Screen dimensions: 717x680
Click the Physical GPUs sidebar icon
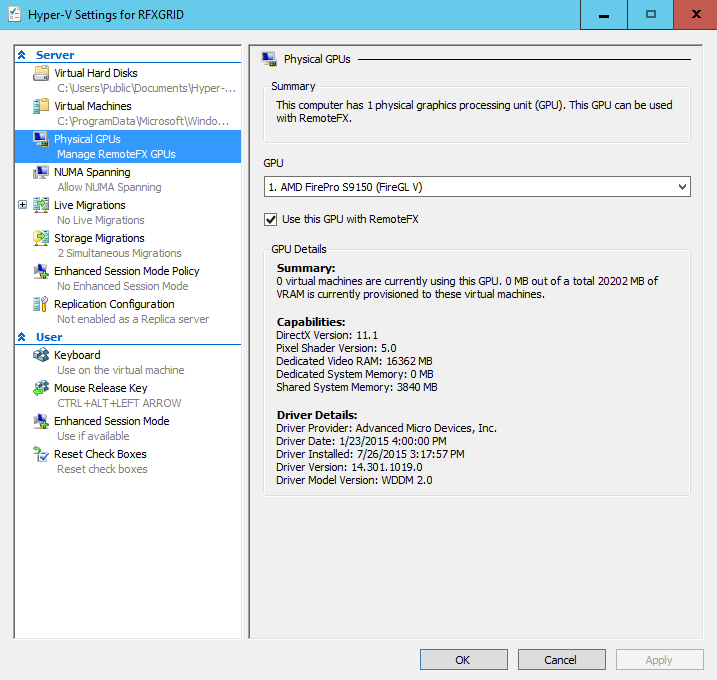41,139
